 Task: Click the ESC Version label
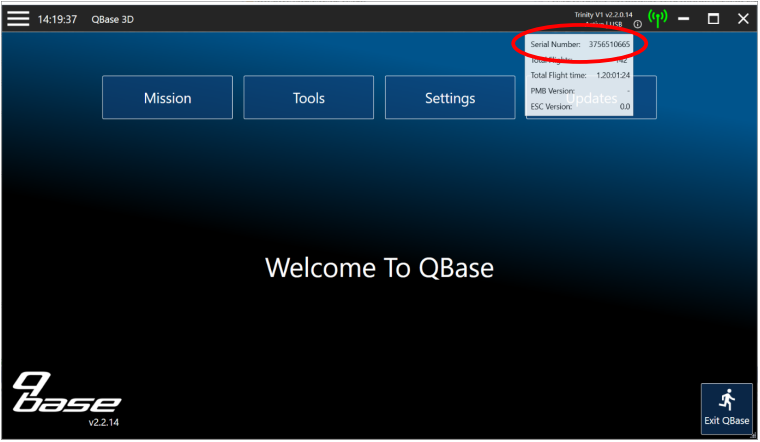551,106
